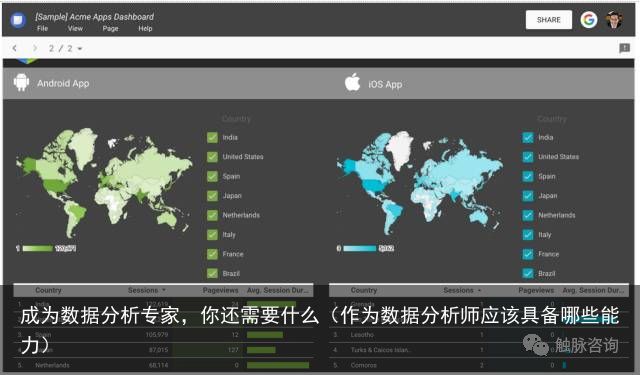Viewport: 640px width, 375px height.
Task: Click the user profile avatar
Action: point(614,20)
